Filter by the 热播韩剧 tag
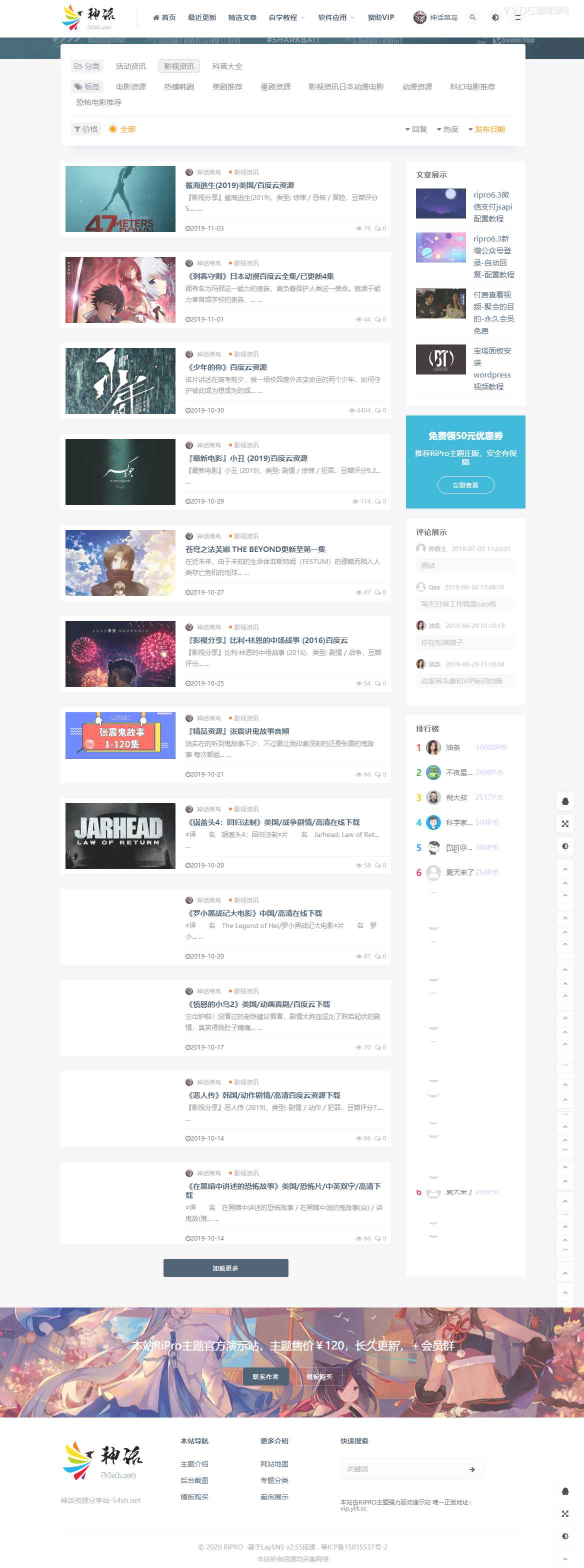The height and width of the screenshot is (1568, 584). 179,87
